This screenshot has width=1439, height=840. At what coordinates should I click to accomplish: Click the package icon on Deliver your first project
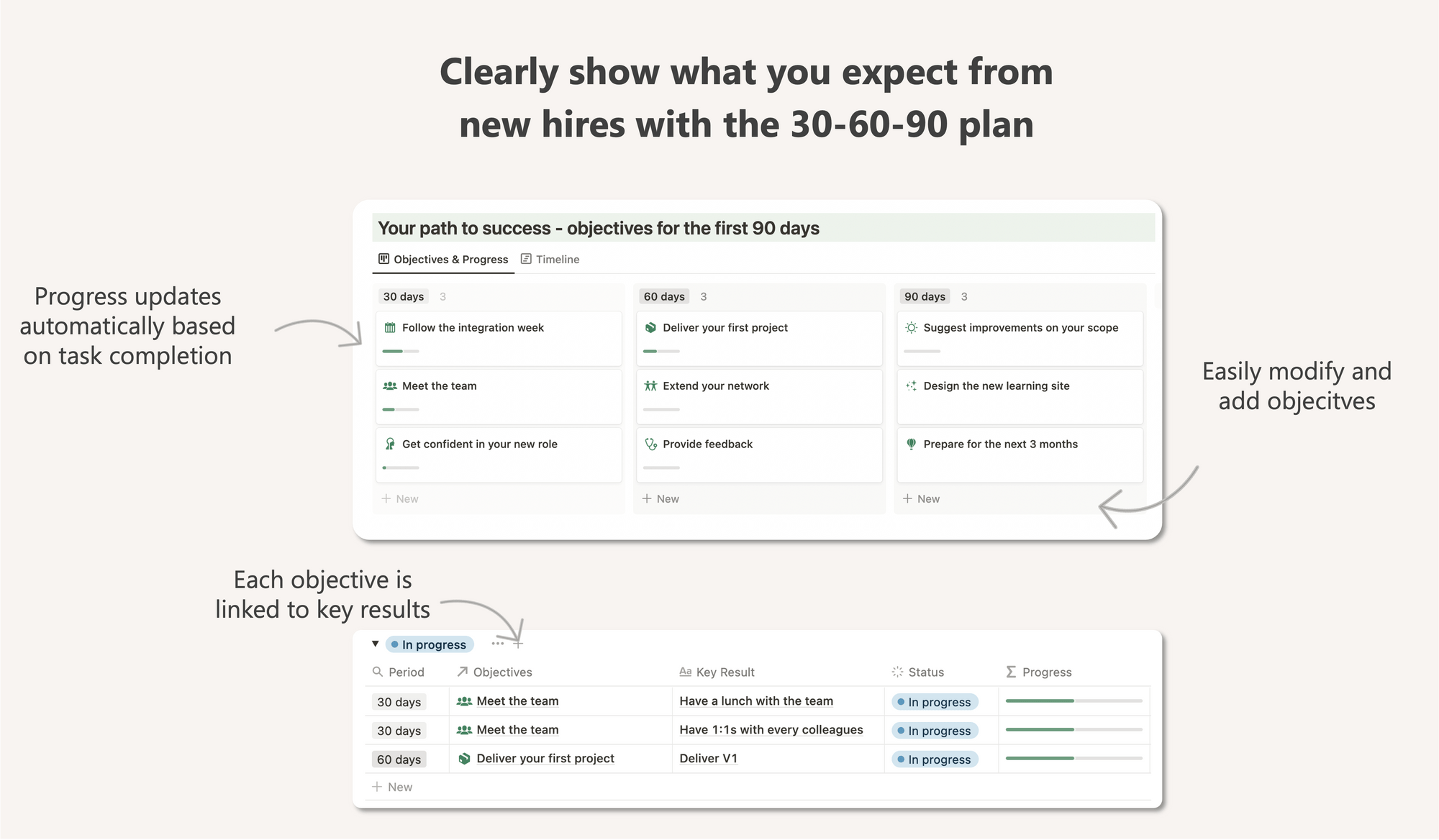tap(650, 327)
